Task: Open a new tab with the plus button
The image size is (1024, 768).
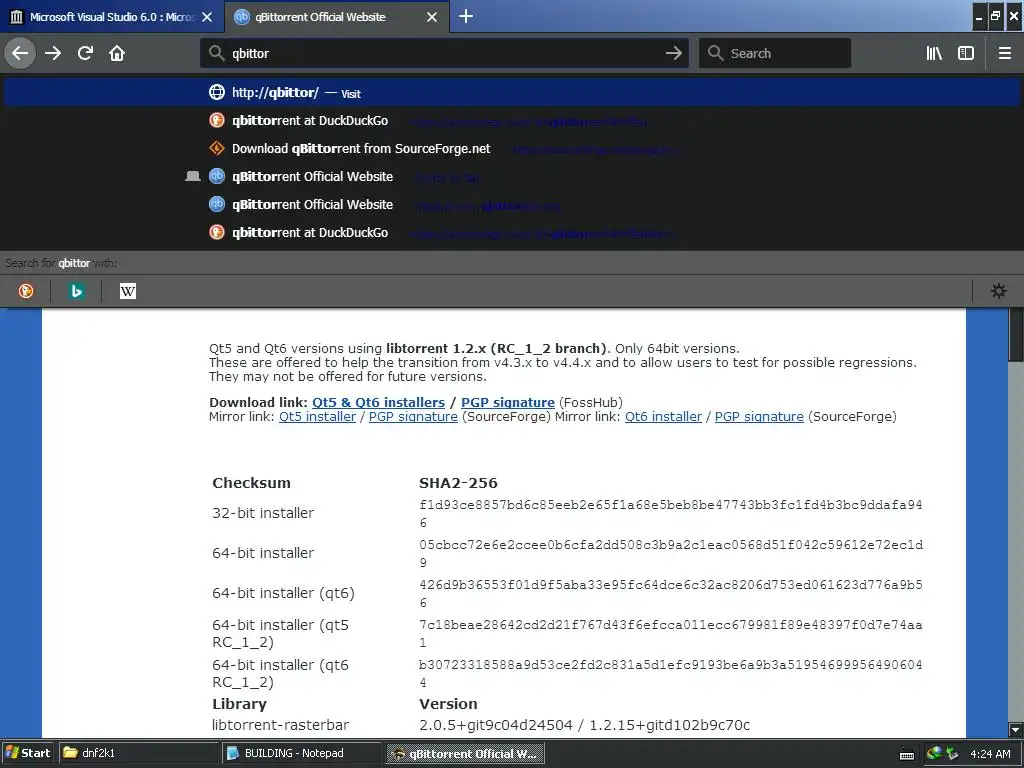Action: [466, 16]
